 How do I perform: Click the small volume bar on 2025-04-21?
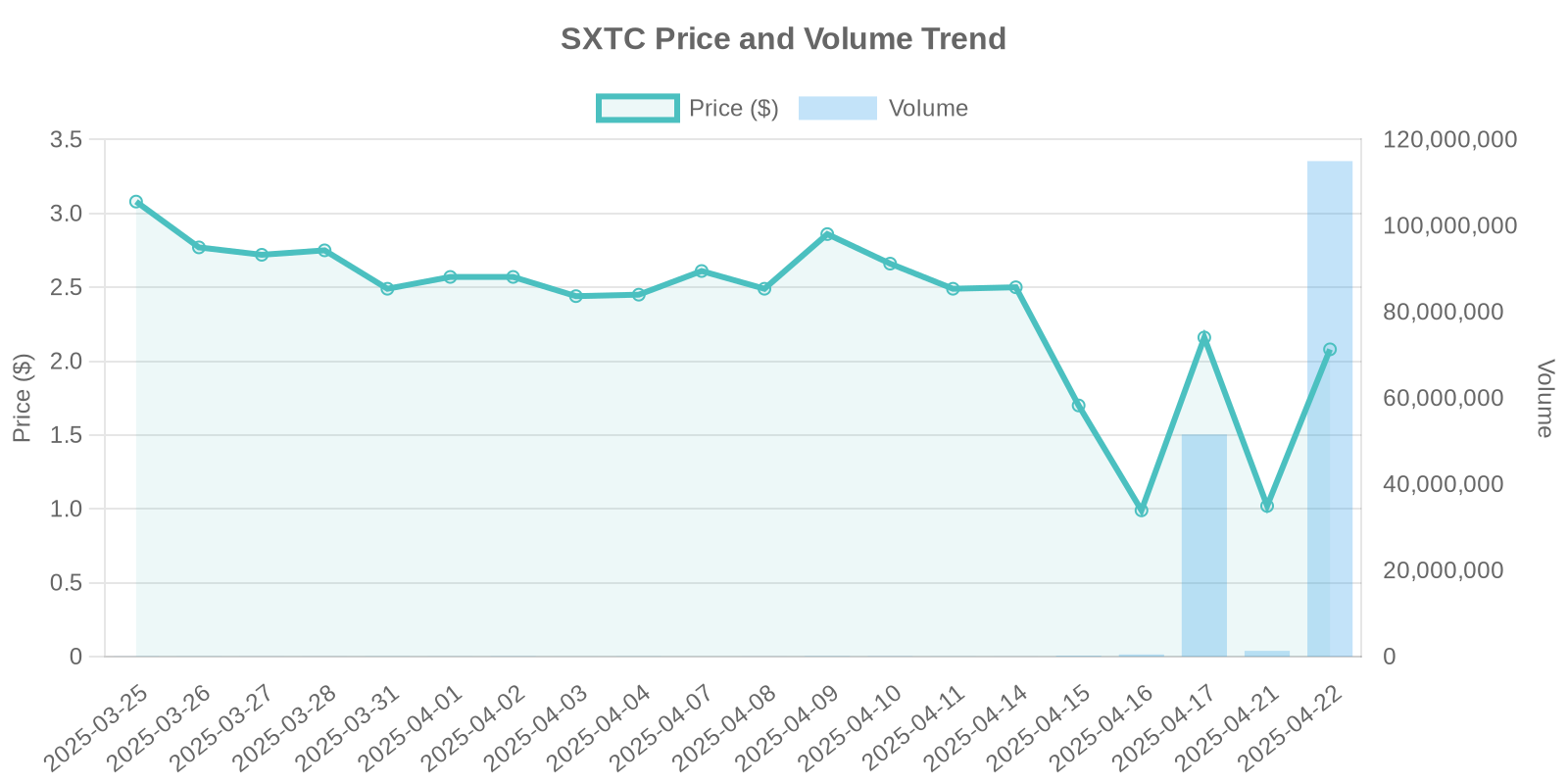(x=1267, y=654)
